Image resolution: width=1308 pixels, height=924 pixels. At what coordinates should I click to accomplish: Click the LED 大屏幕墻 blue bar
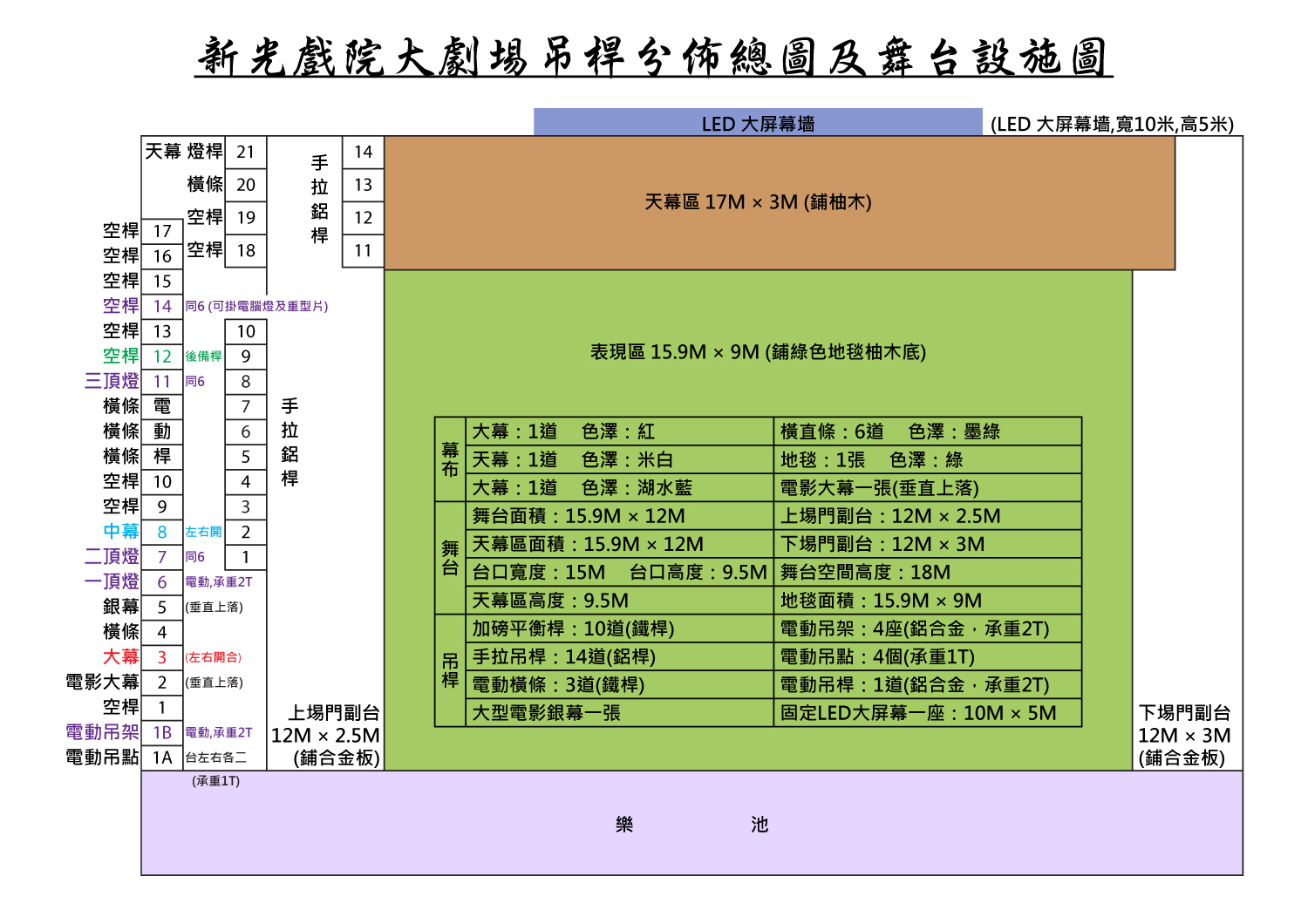[x=758, y=123]
